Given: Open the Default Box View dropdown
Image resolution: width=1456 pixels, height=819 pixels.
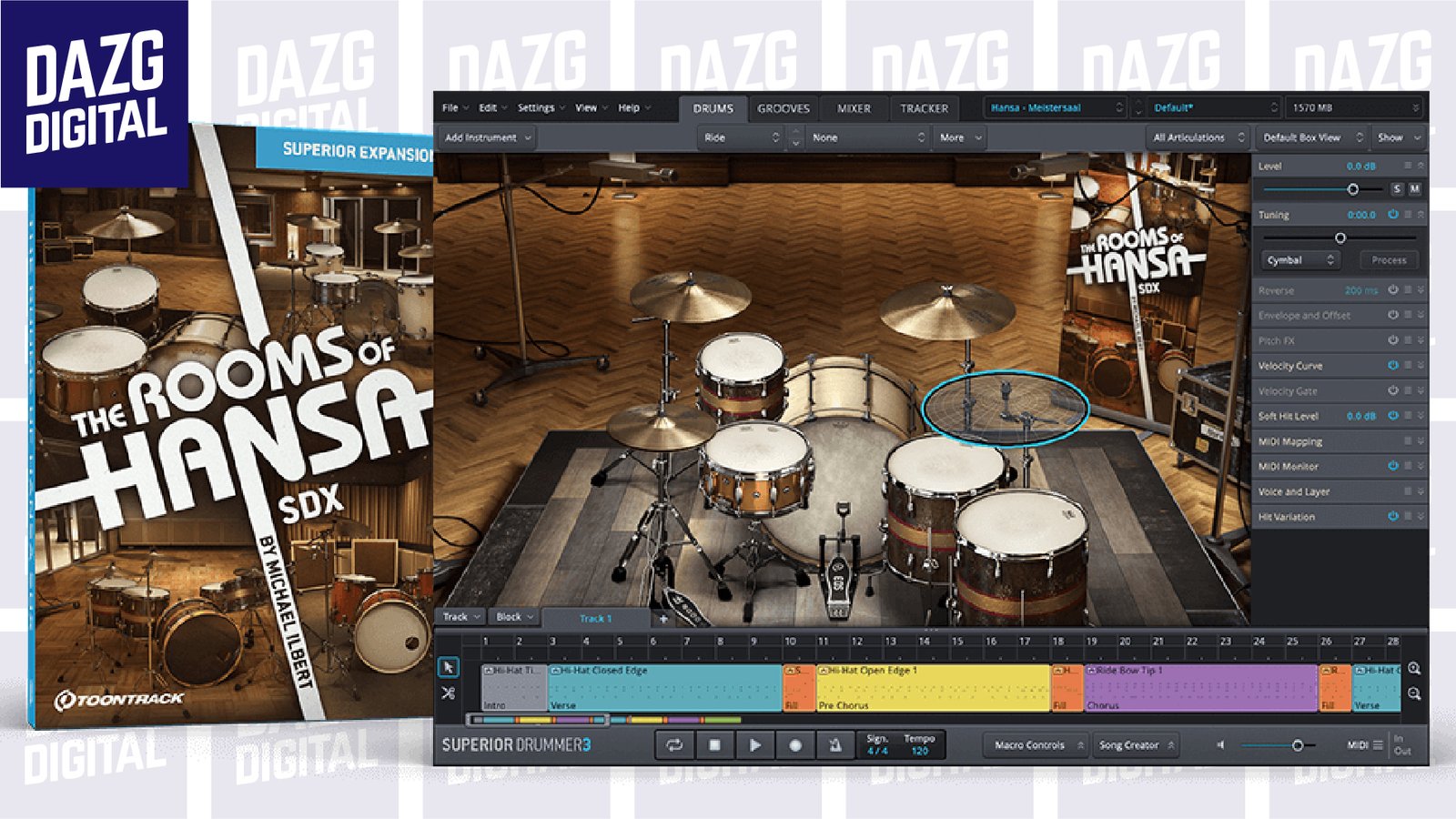Looking at the screenshot, I should 1312,137.
